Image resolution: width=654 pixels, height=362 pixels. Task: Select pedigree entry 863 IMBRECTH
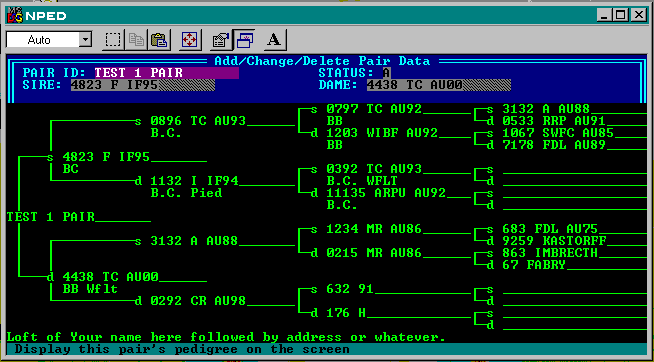coord(550,253)
